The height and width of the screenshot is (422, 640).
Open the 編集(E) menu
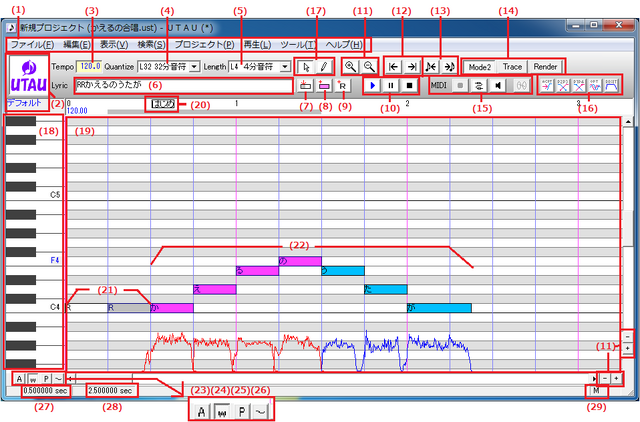coord(76,44)
